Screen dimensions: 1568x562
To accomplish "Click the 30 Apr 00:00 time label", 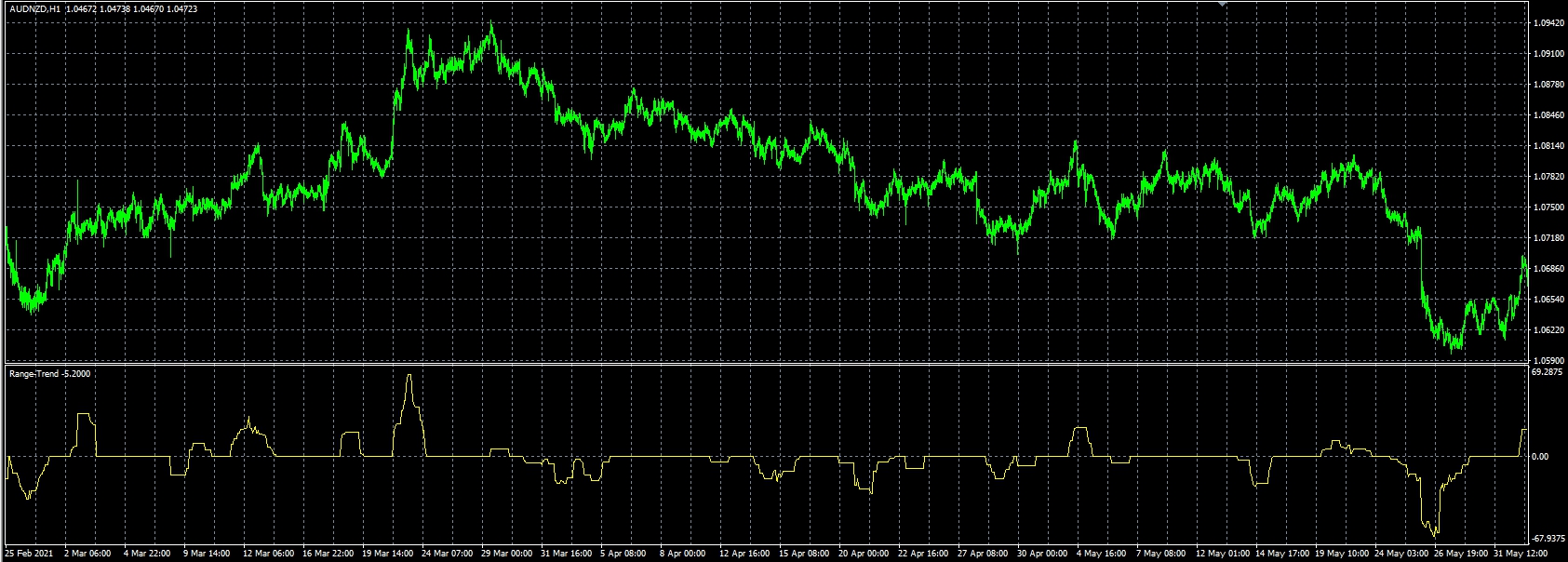I will click(1044, 554).
